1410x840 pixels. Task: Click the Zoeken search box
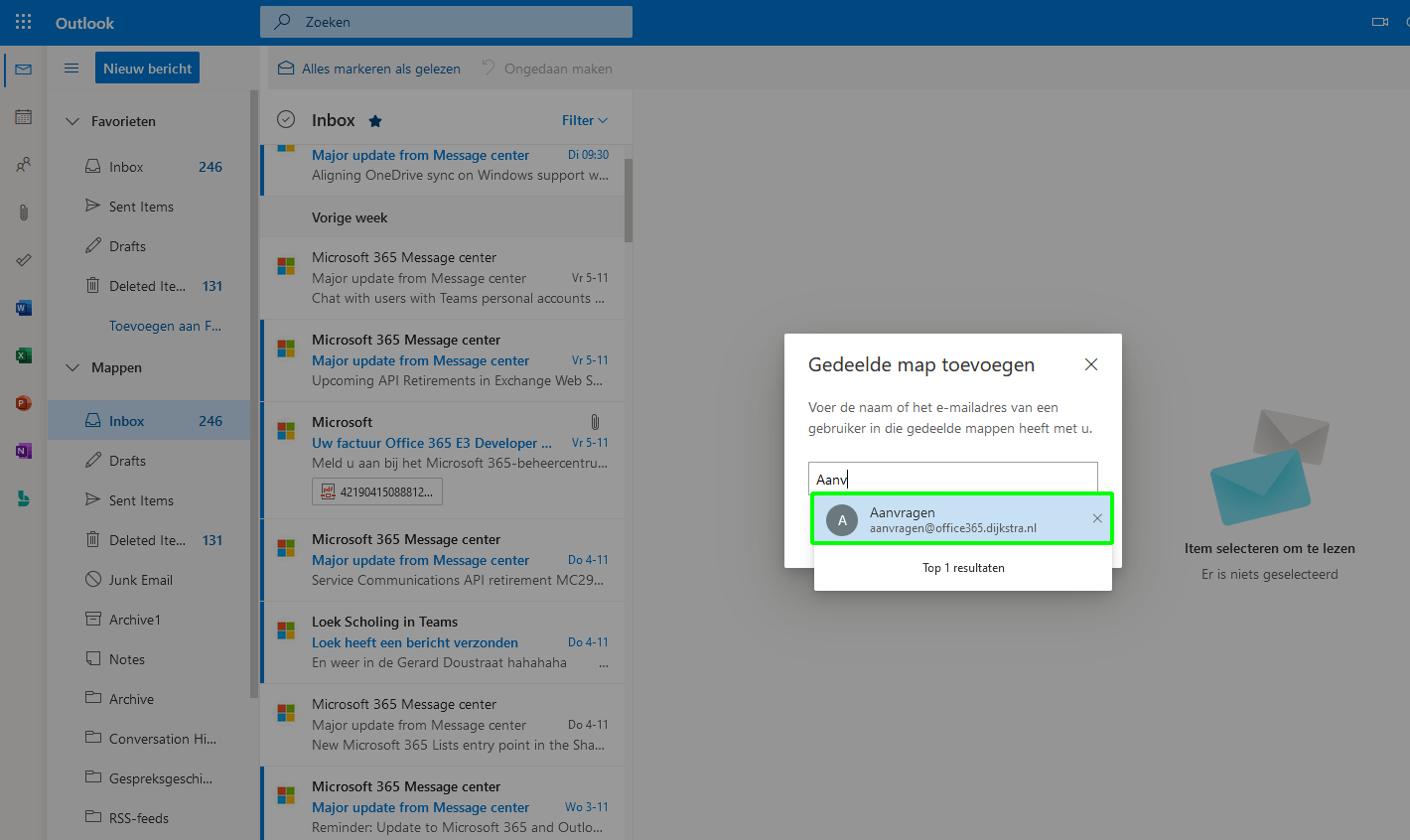[x=446, y=22]
